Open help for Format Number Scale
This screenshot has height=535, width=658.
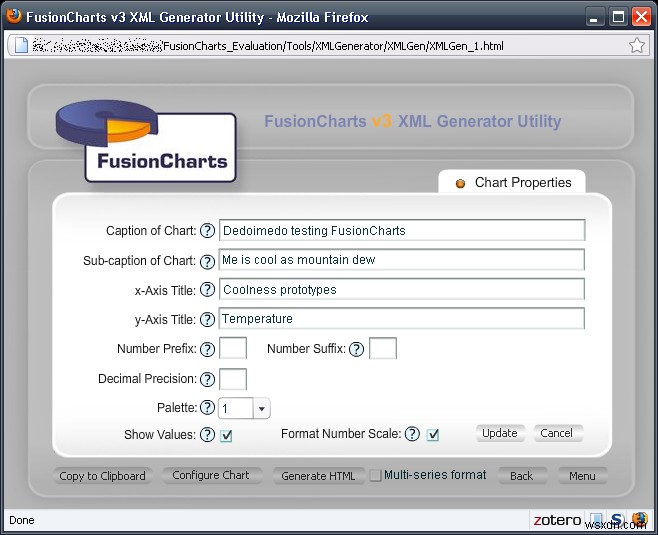tap(412, 434)
